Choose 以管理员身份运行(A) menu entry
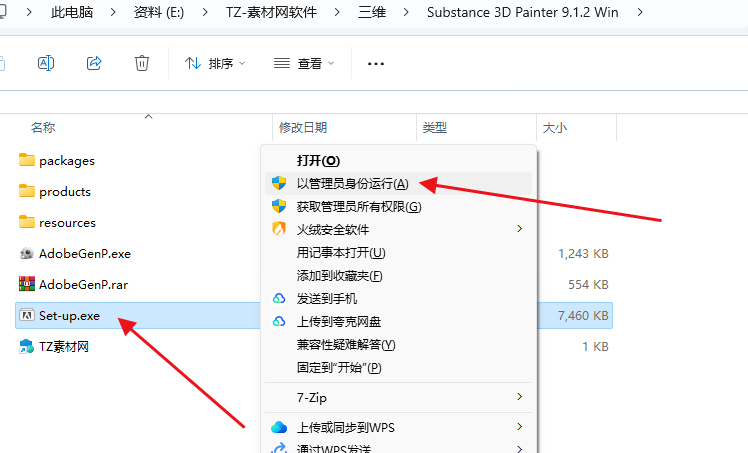748x453 pixels. tap(398, 183)
